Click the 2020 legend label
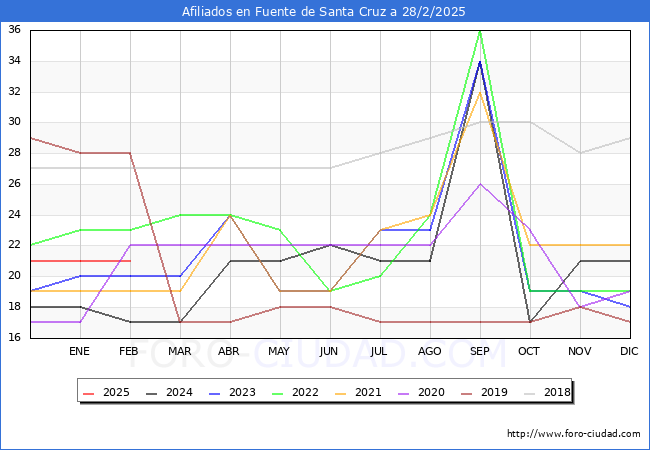The image size is (650, 450). click(431, 392)
